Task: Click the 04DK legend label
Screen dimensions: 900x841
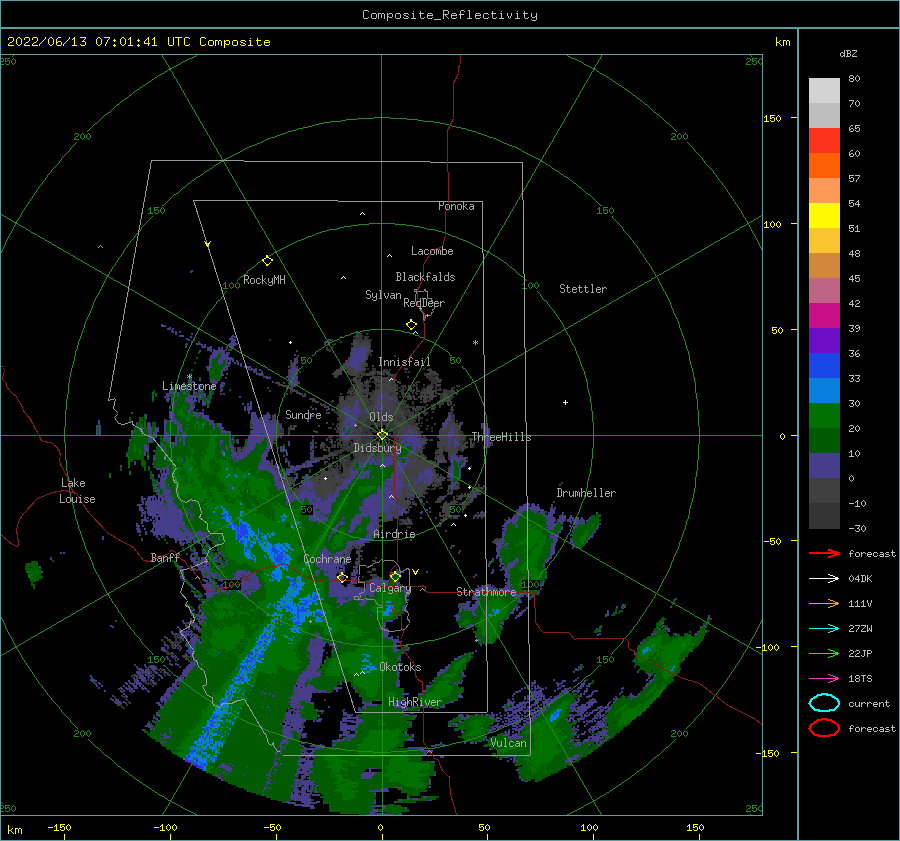Action: pos(860,579)
